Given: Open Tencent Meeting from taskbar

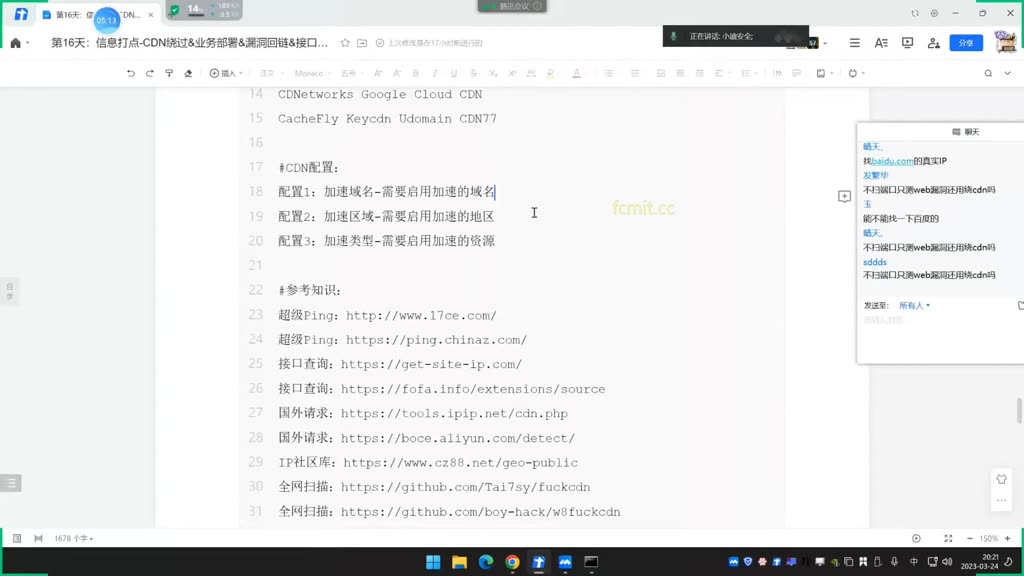Looking at the screenshot, I should pyautogui.click(x=565, y=562).
